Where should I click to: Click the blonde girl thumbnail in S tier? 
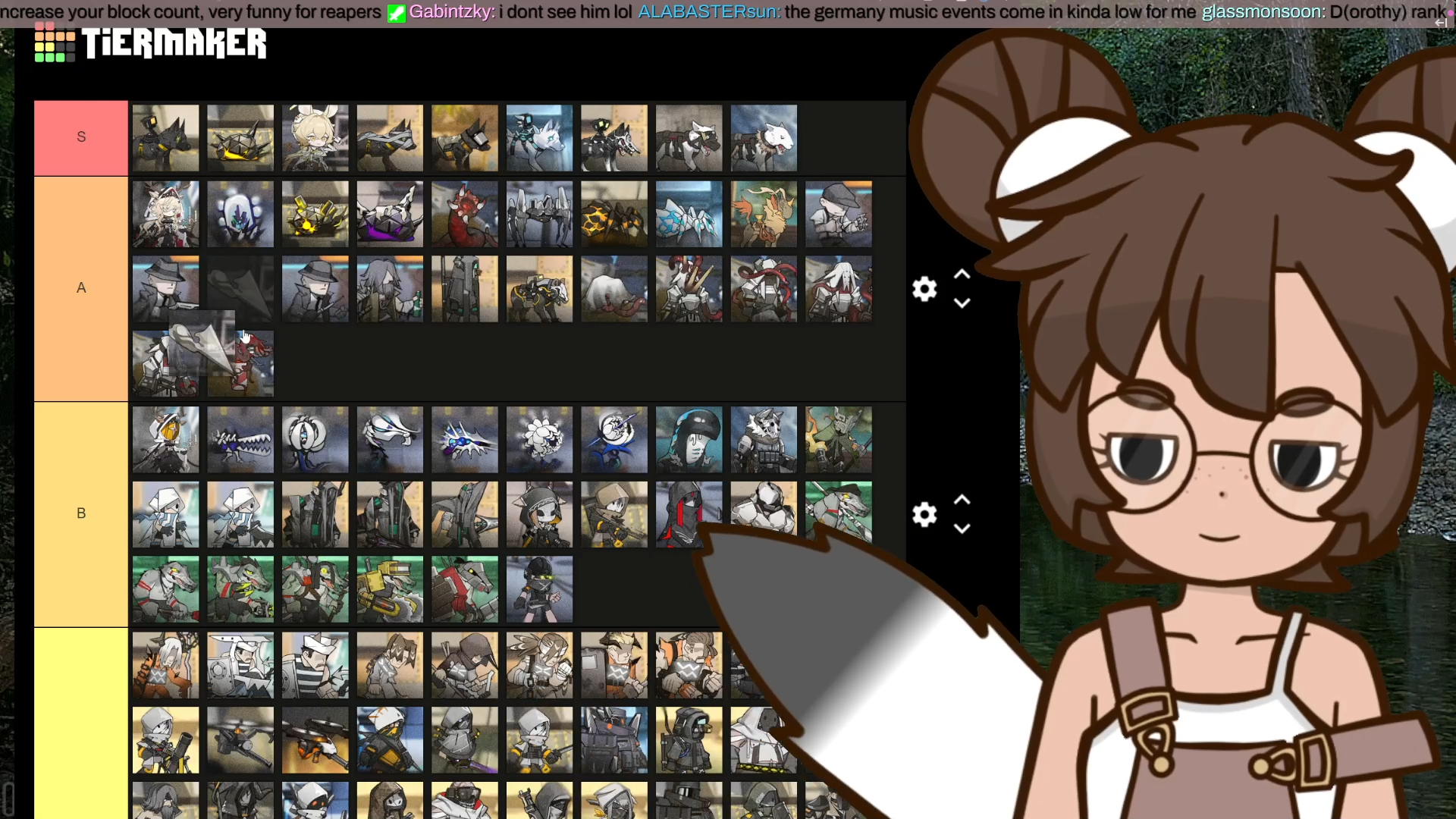[315, 137]
